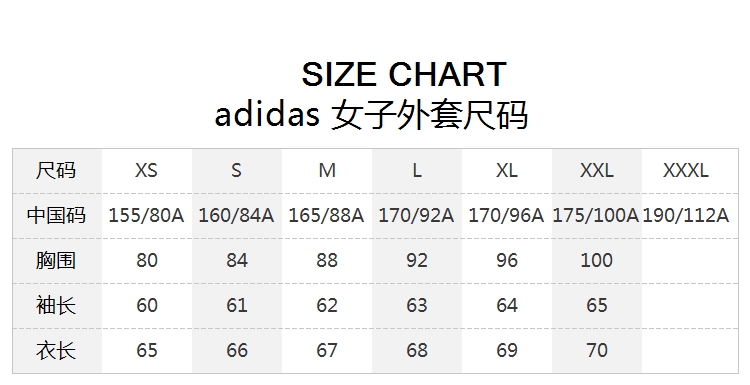Click the 胸围 row label
This screenshot has width=750, height=385.
point(56,260)
